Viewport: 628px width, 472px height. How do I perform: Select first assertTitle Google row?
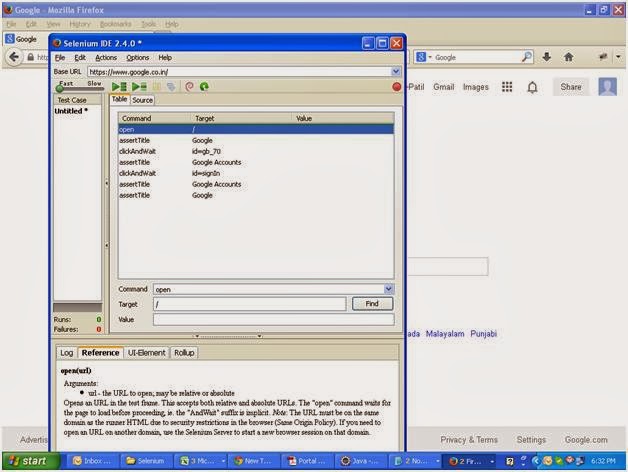(256, 141)
